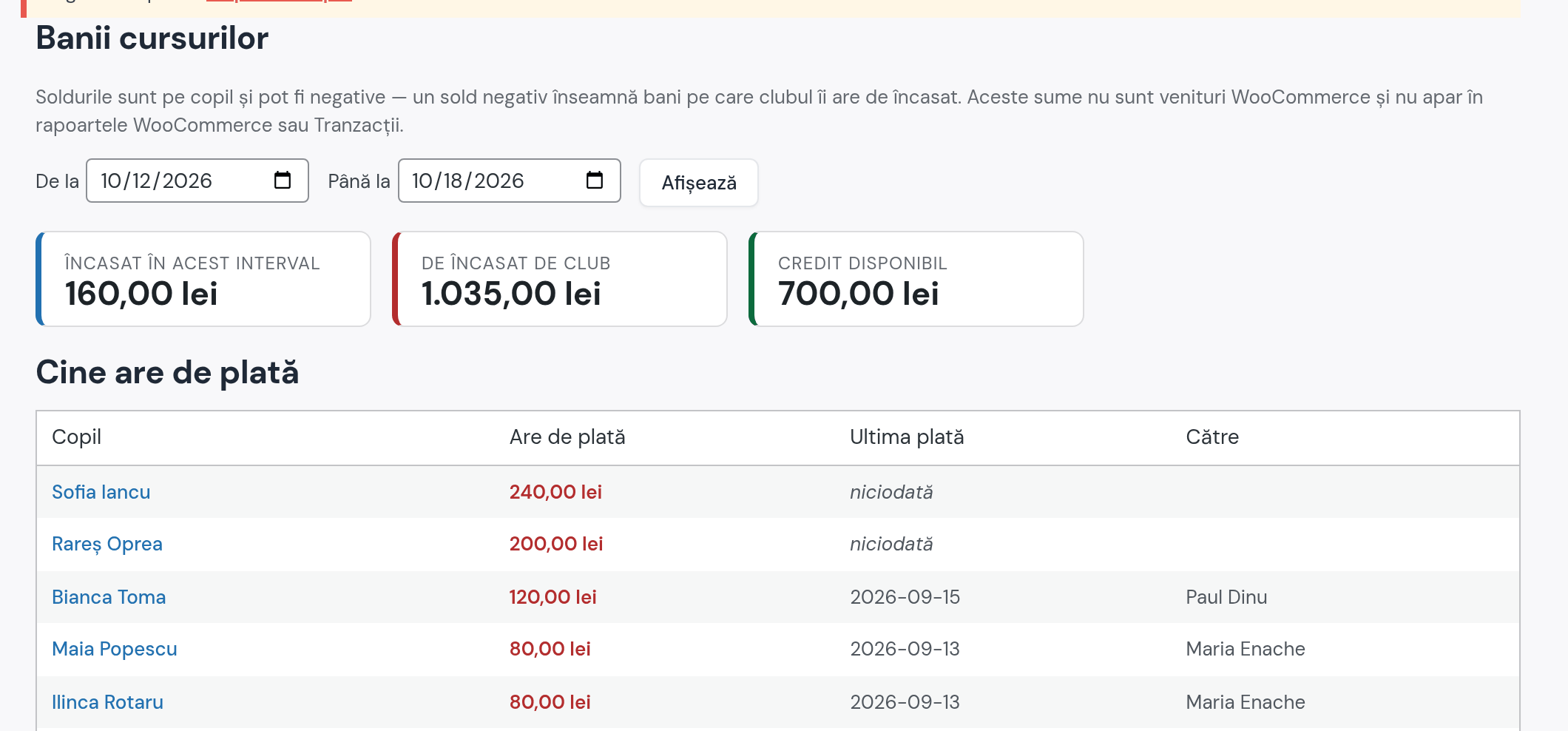
Task: Click the 80,00 lei amount for Ilinca Rotaru
Action: (550, 702)
